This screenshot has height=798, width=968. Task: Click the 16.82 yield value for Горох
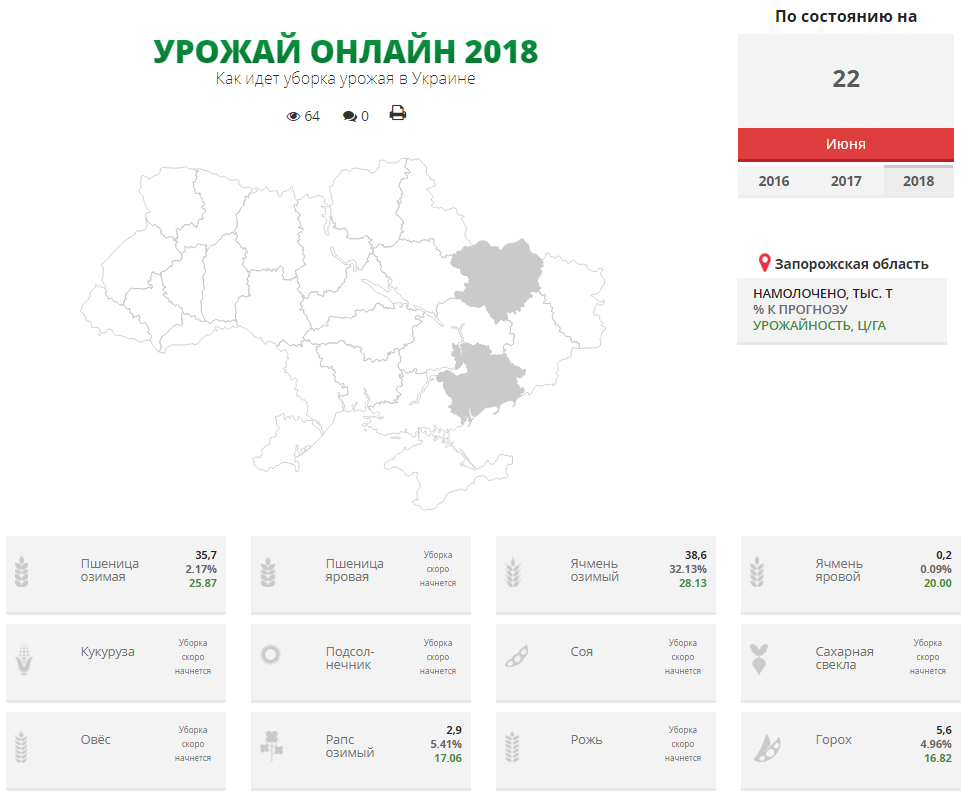click(x=938, y=759)
